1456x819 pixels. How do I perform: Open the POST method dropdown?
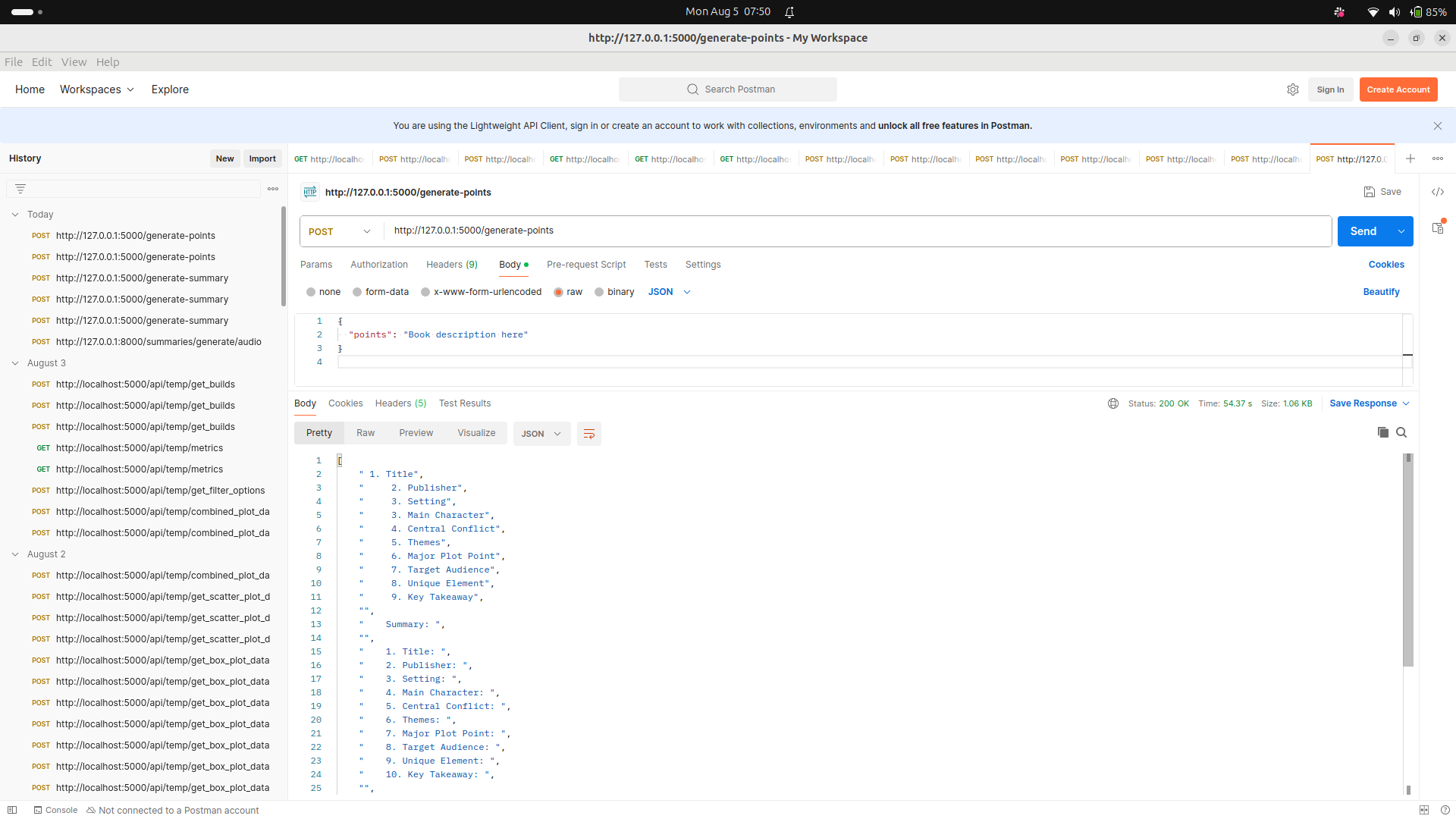pos(340,231)
